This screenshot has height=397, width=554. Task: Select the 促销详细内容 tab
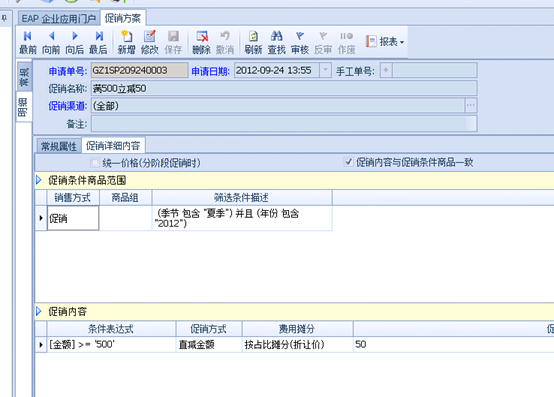(x=113, y=146)
